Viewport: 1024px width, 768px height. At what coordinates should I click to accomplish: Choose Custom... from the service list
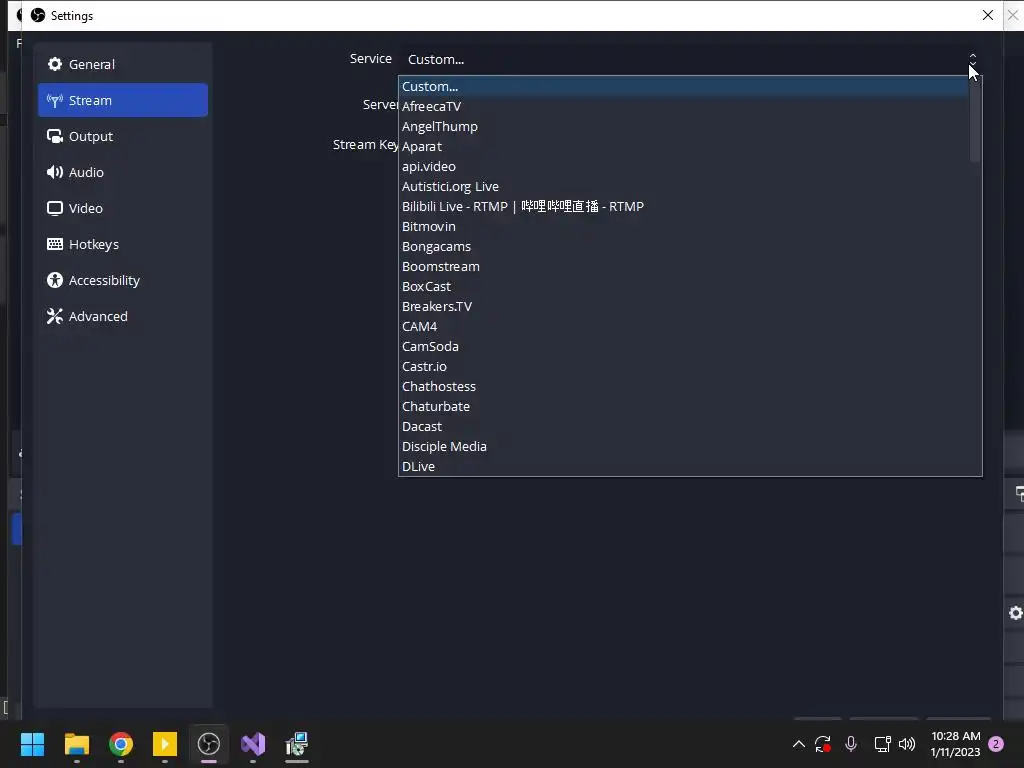684,86
